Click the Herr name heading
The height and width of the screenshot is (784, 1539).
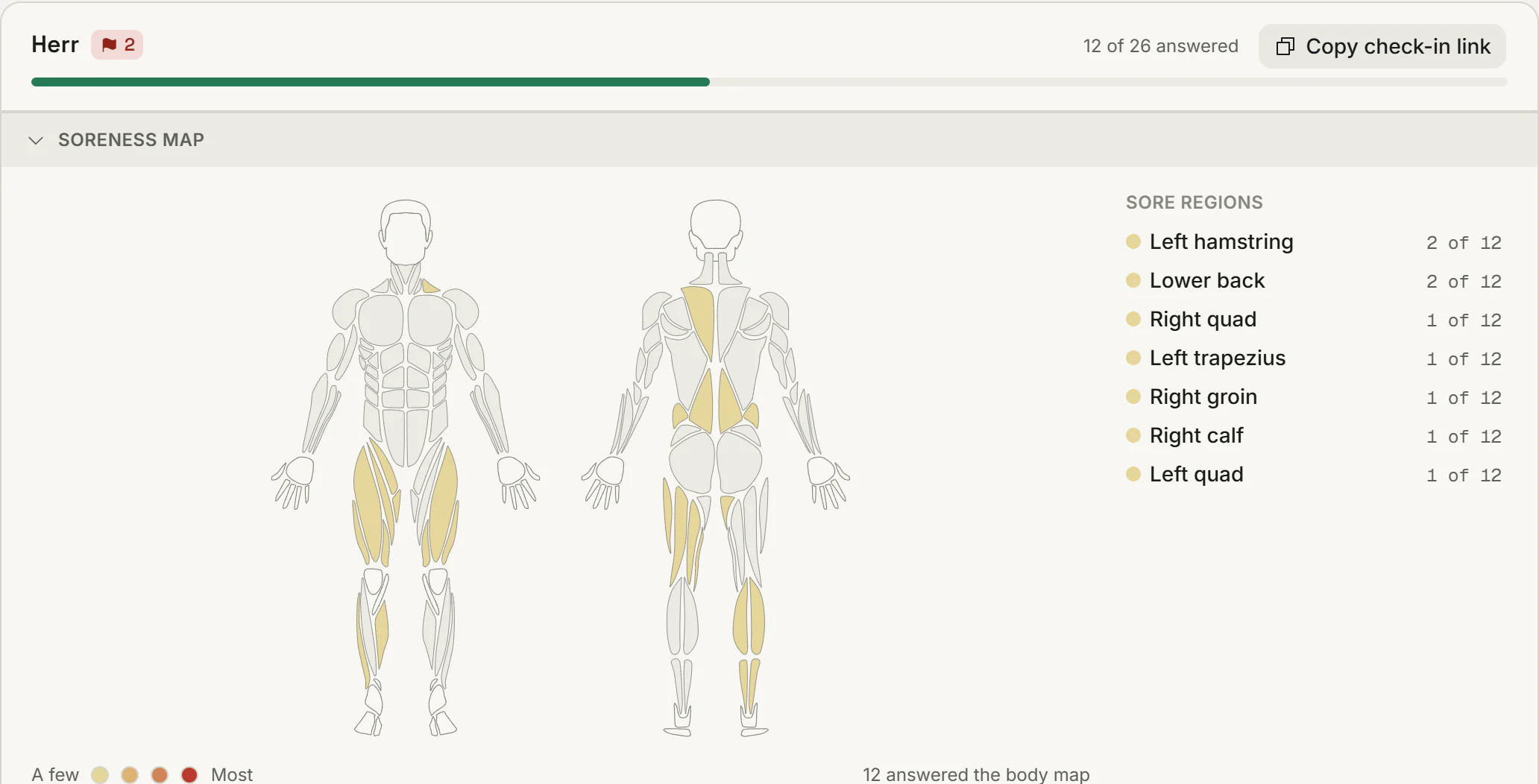55,45
